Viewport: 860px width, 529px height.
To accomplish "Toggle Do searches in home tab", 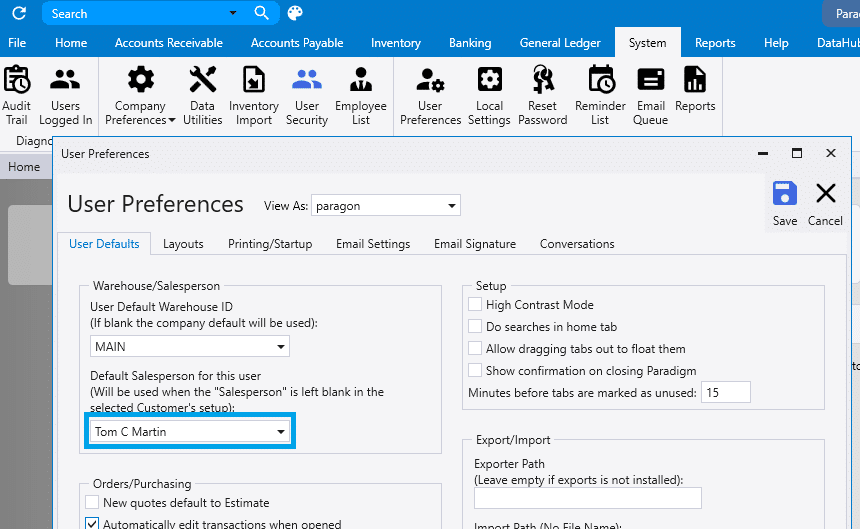I will [476, 327].
